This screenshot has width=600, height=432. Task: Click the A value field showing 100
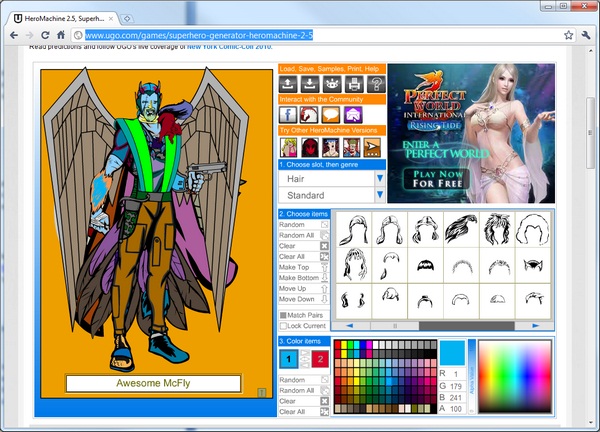(x=456, y=409)
